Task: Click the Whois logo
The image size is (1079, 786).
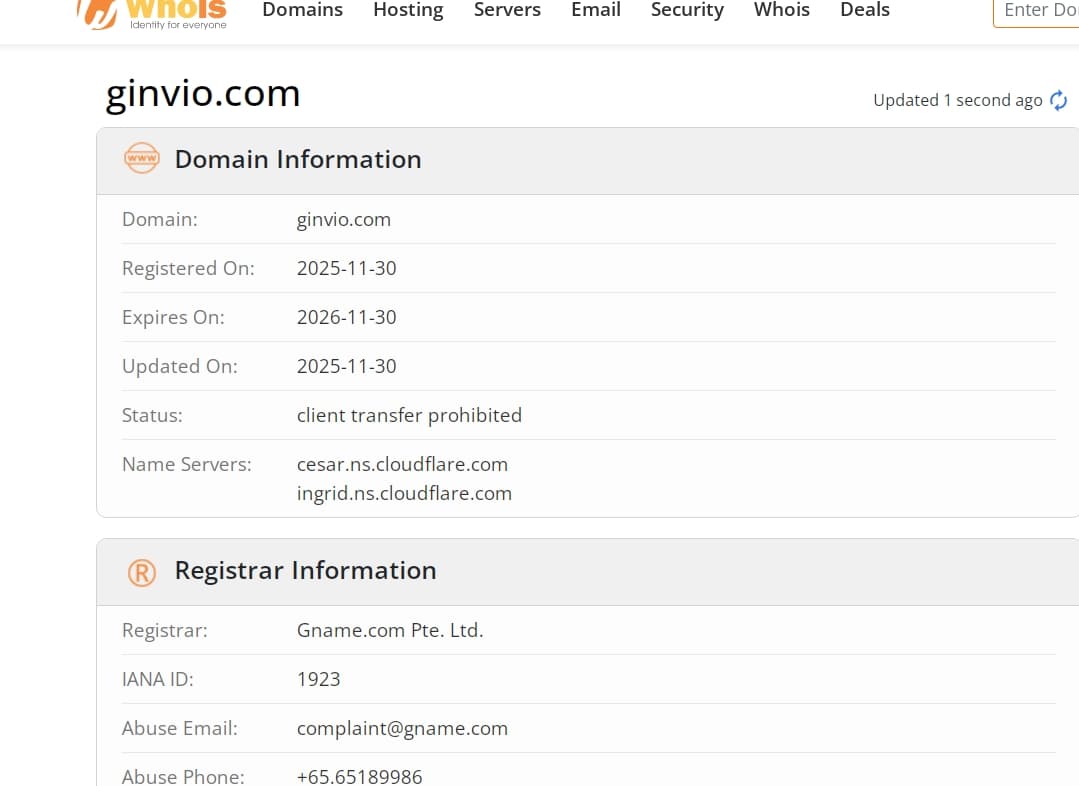Action: point(152,14)
